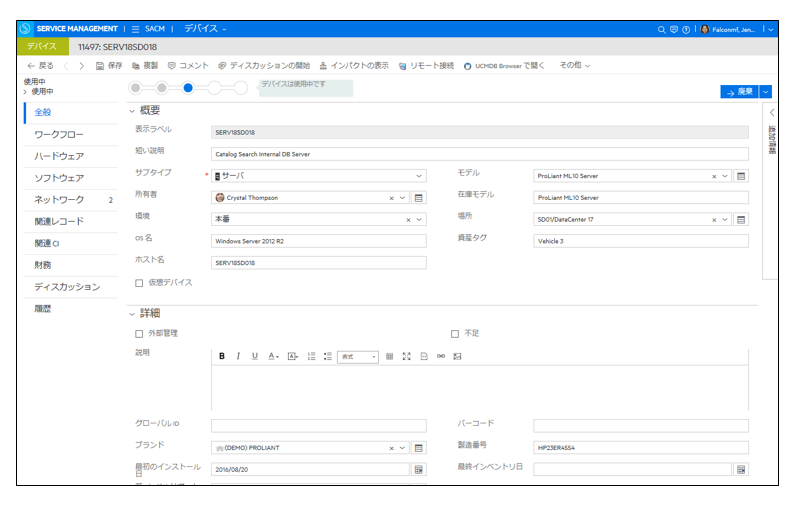Switch to the ディスカッション side tab
Viewport: 804px width, 507px height.
[67, 287]
